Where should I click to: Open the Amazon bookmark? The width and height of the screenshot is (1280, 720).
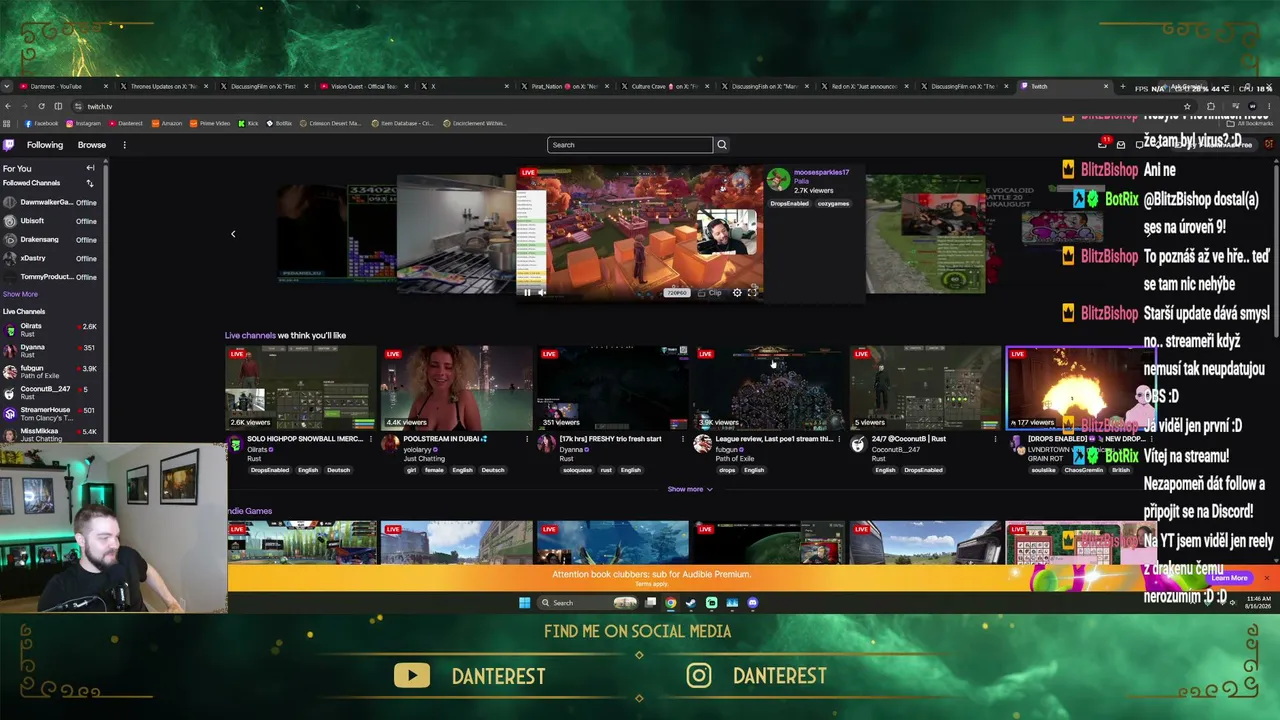pyautogui.click(x=166, y=123)
